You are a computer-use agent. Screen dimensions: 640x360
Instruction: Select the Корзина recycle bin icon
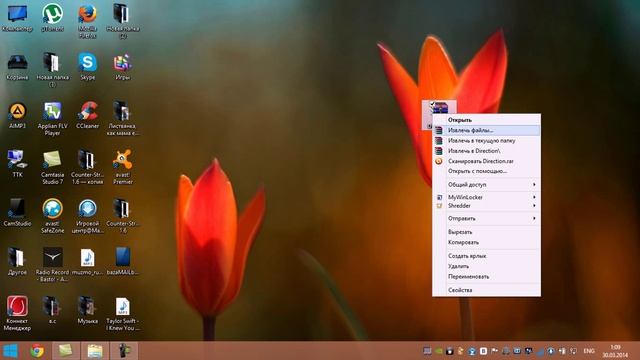pyautogui.click(x=17, y=66)
